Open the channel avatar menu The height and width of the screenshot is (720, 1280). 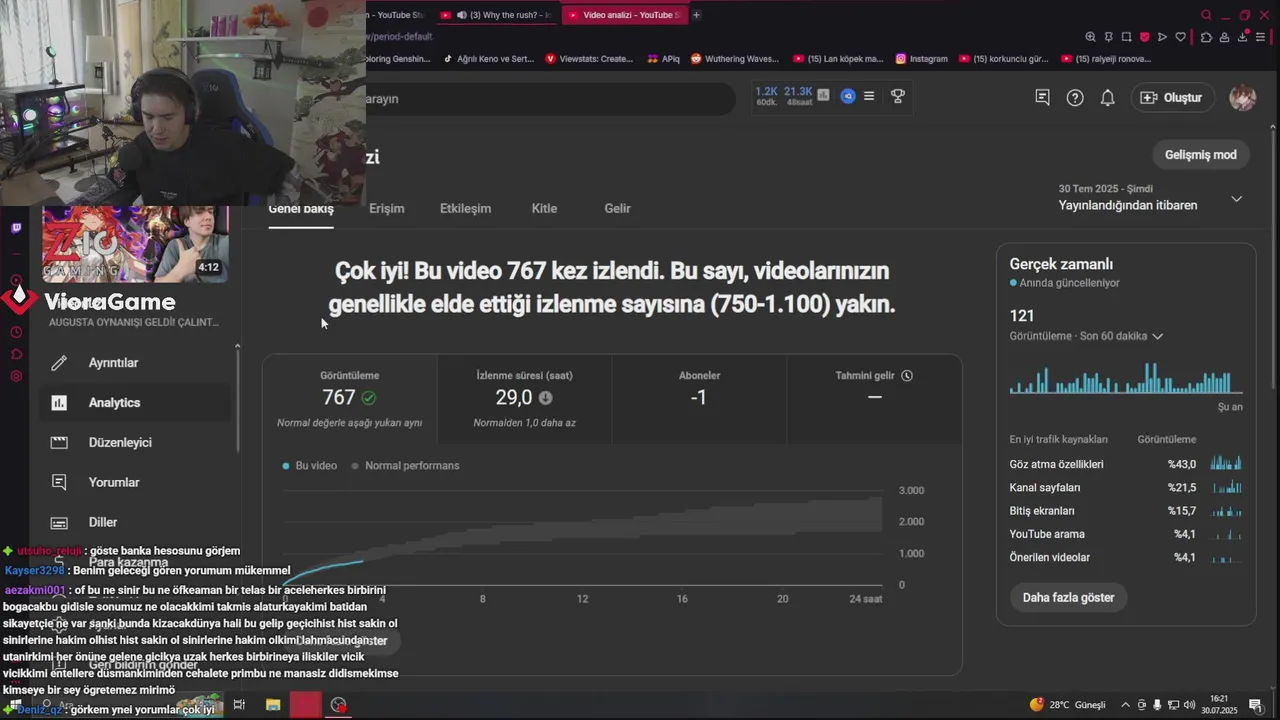click(x=1243, y=98)
